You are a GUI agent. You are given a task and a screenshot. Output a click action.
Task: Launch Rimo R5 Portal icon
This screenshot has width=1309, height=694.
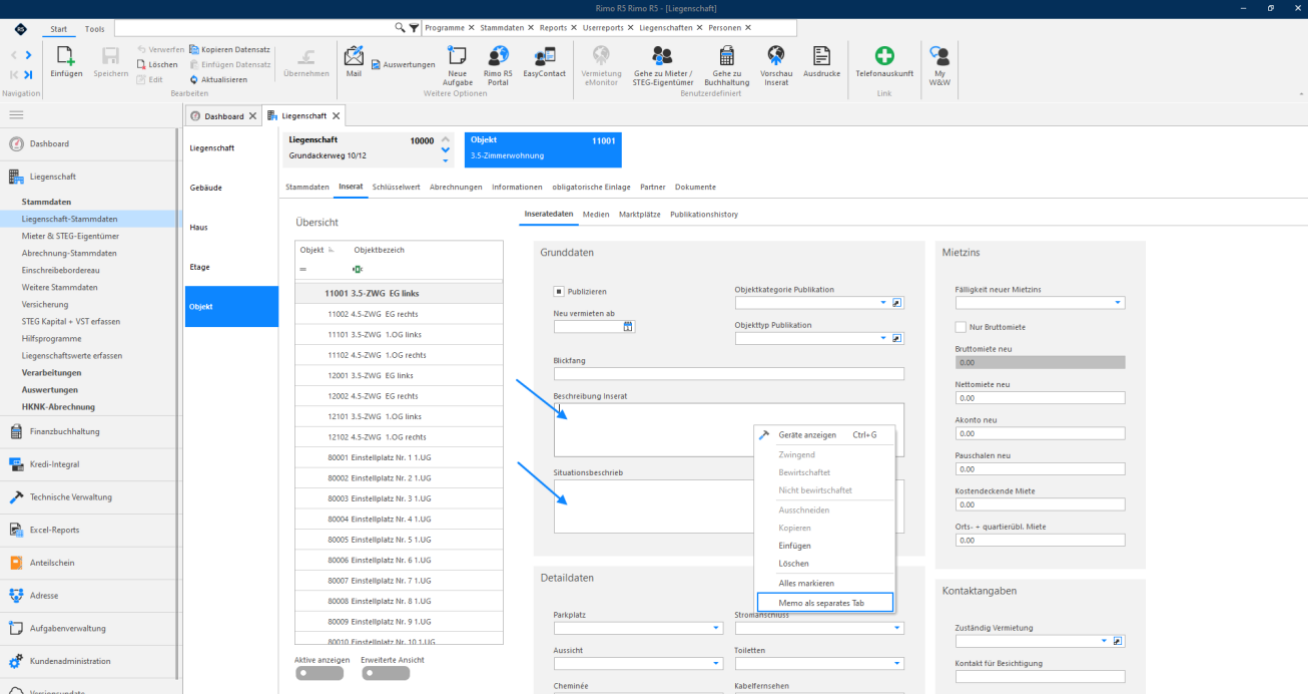point(498,55)
